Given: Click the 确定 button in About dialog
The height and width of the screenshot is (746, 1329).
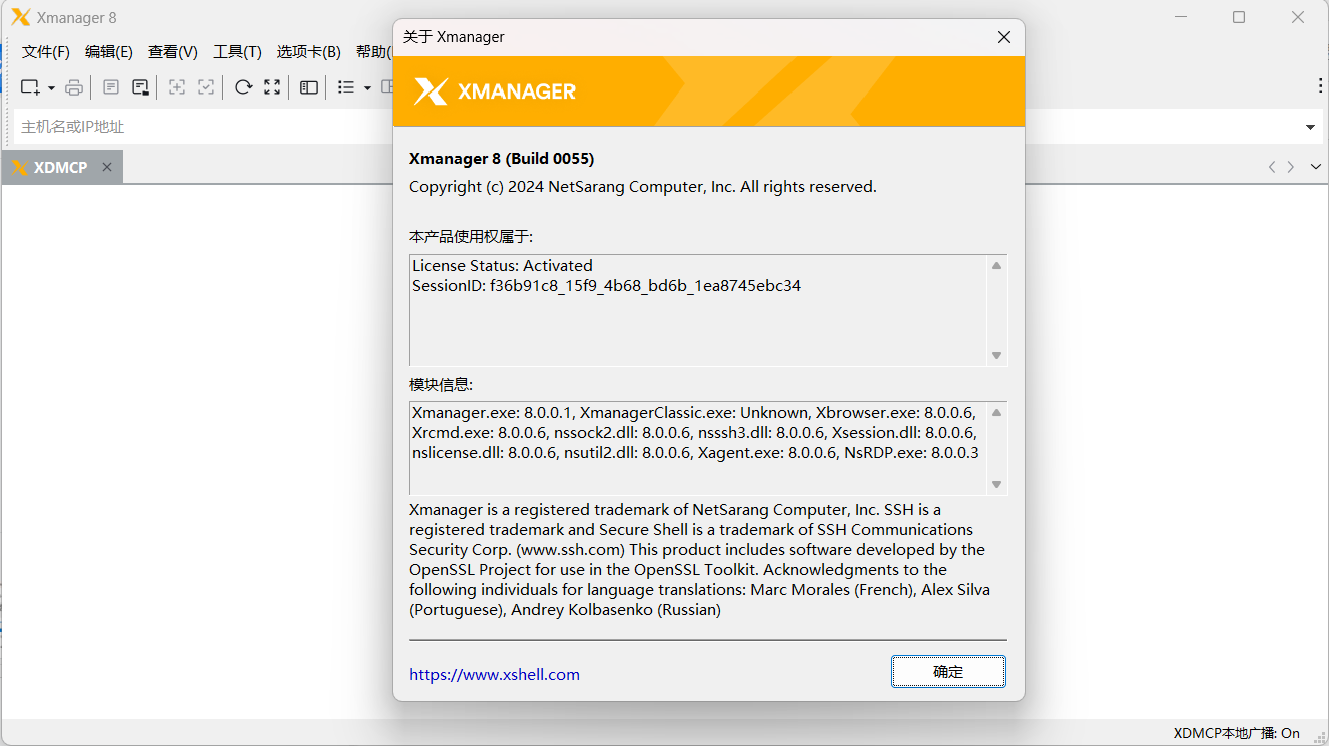Looking at the screenshot, I should tap(948, 672).
